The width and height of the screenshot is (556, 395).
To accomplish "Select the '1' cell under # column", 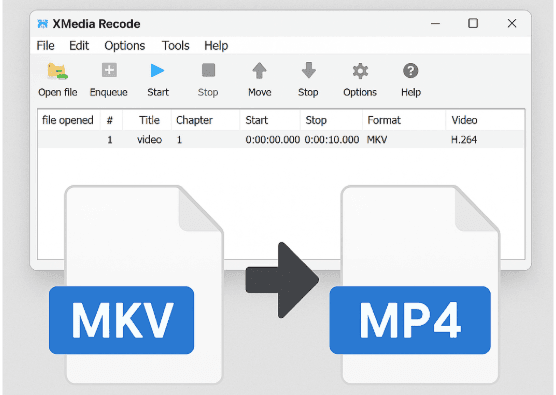I will point(110,140).
